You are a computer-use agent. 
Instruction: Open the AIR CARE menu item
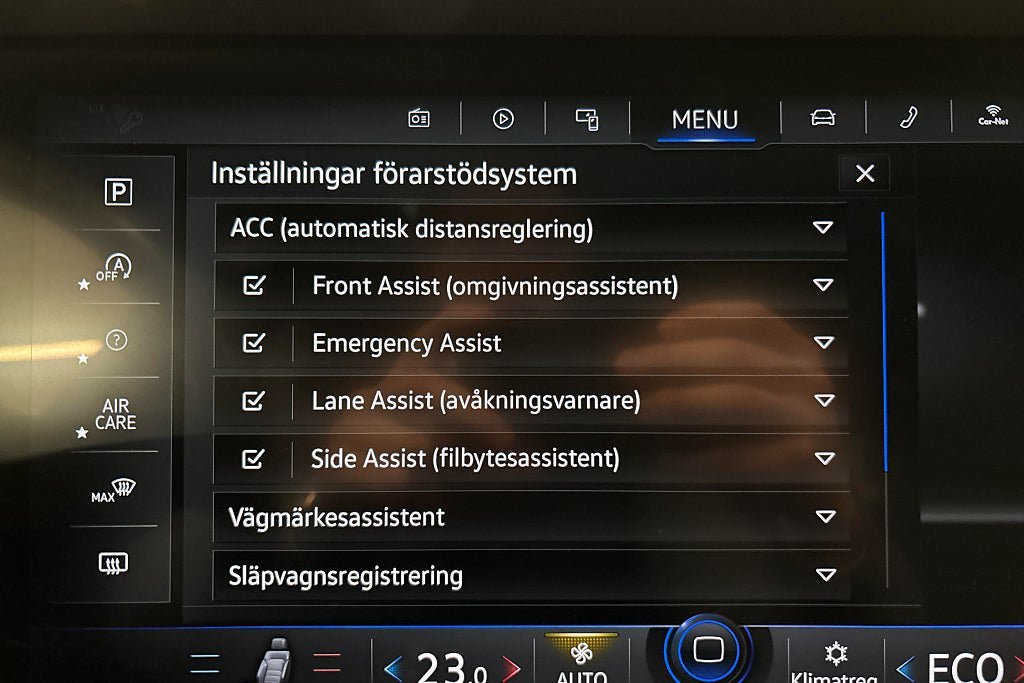tap(116, 415)
